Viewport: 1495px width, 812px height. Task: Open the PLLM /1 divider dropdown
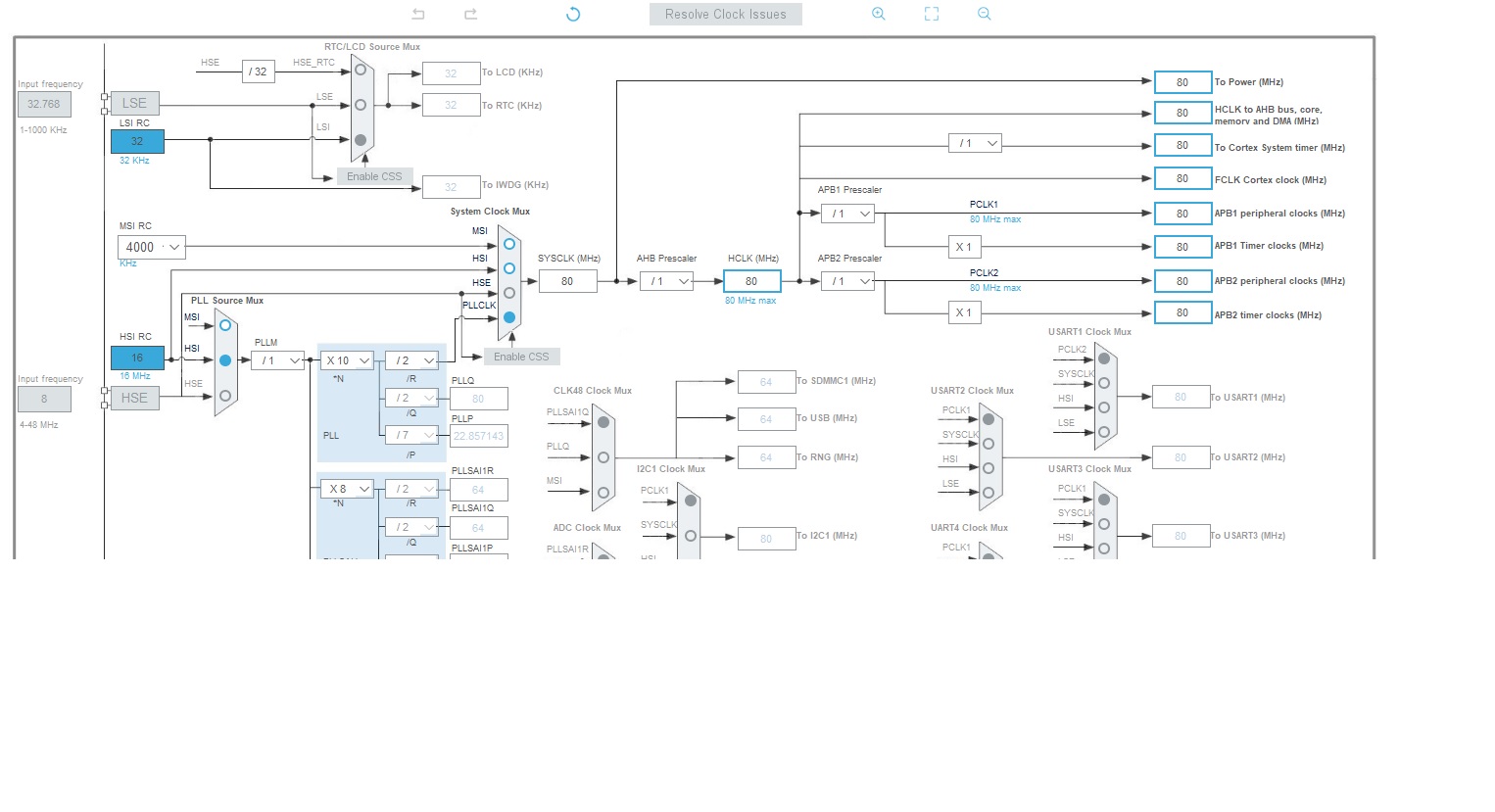click(277, 360)
